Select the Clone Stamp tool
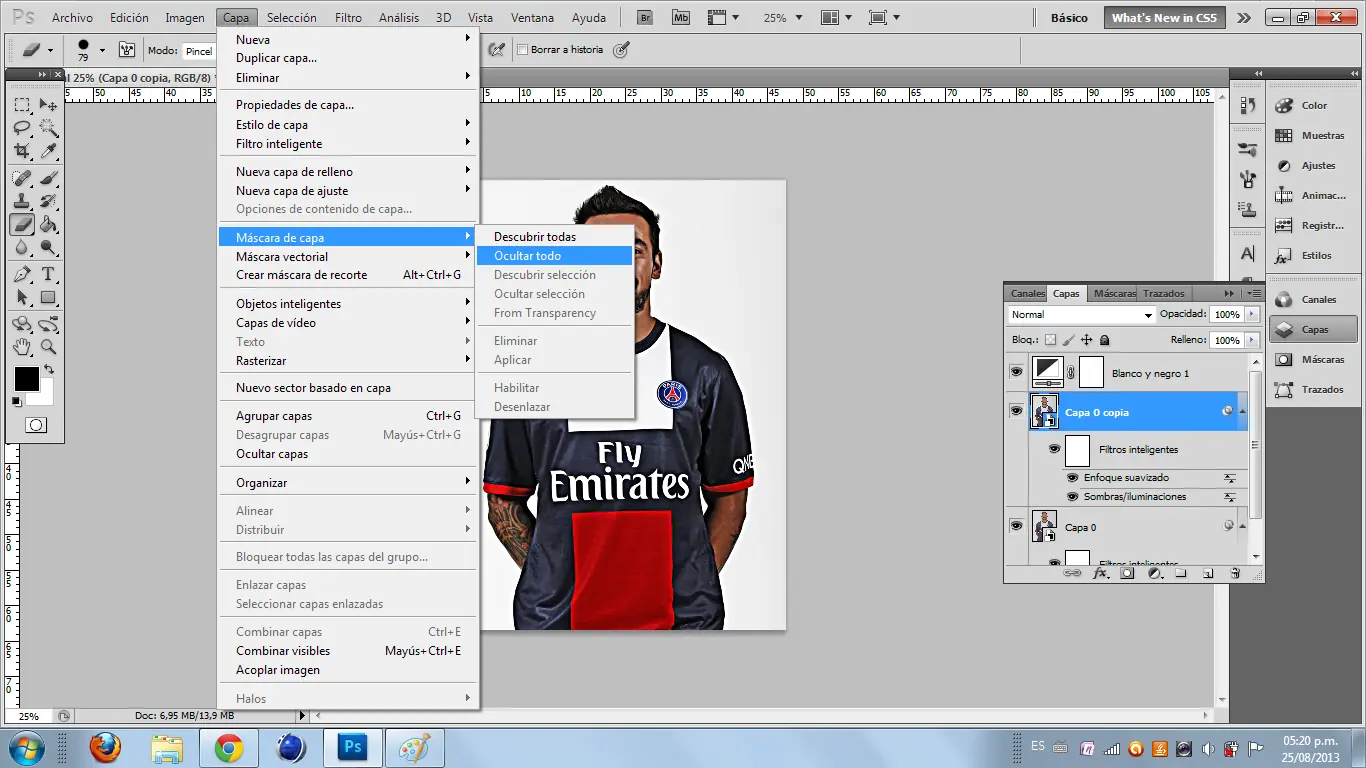The height and width of the screenshot is (768, 1366). pos(22,201)
